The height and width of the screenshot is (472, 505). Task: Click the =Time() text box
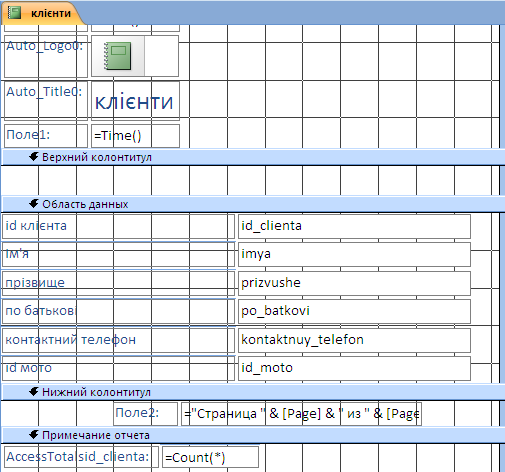tap(135, 136)
